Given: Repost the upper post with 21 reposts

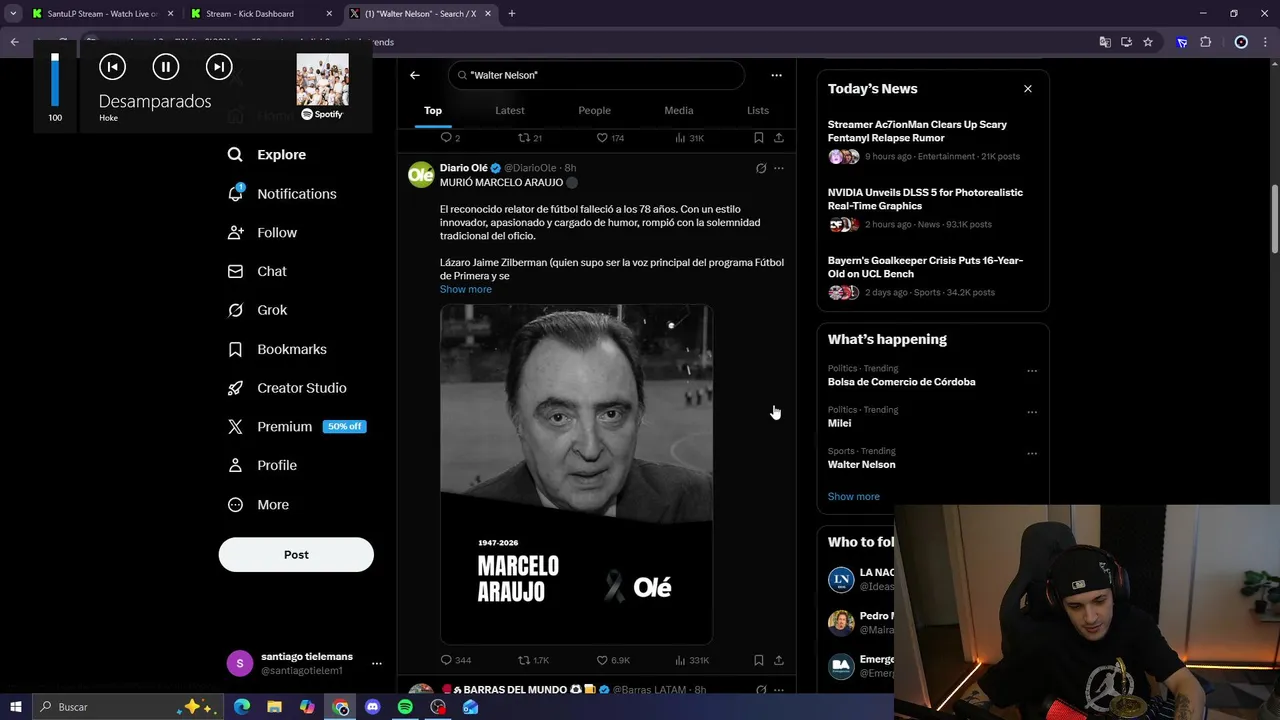Looking at the screenshot, I should coord(530,138).
